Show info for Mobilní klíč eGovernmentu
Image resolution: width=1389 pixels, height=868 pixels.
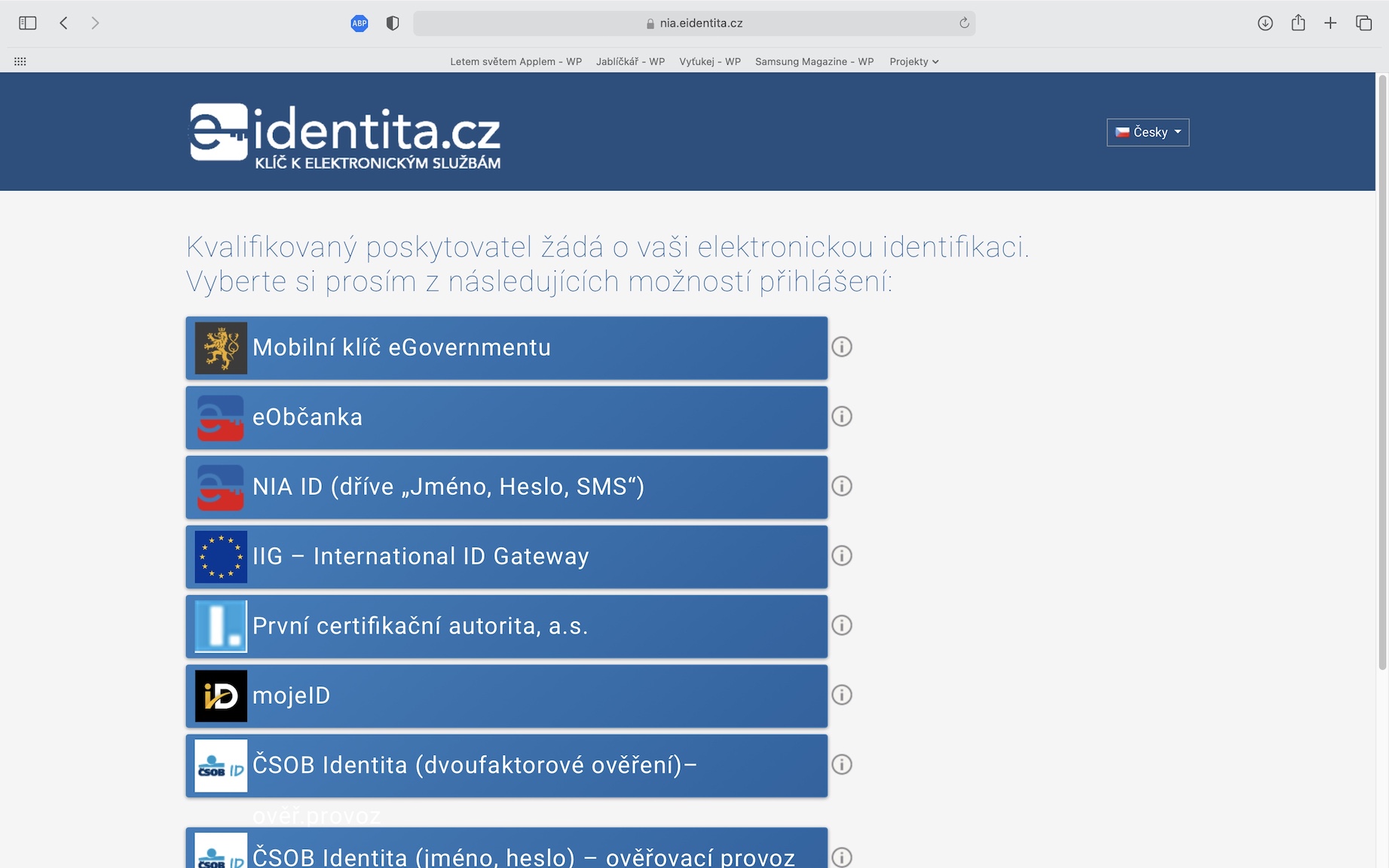(x=842, y=347)
